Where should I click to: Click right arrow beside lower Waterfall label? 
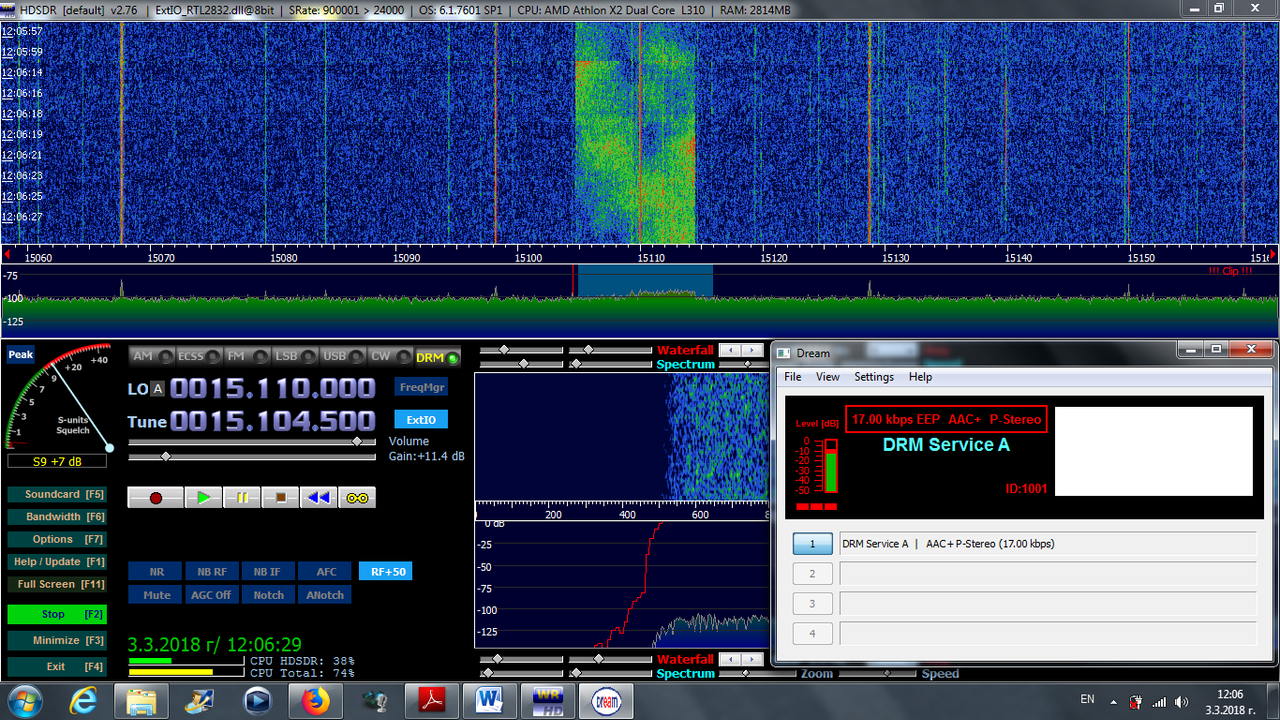[750, 659]
